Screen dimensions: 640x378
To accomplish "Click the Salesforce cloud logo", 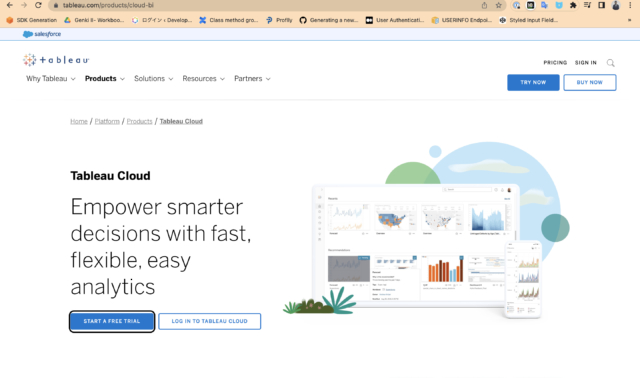I will (x=42, y=34).
